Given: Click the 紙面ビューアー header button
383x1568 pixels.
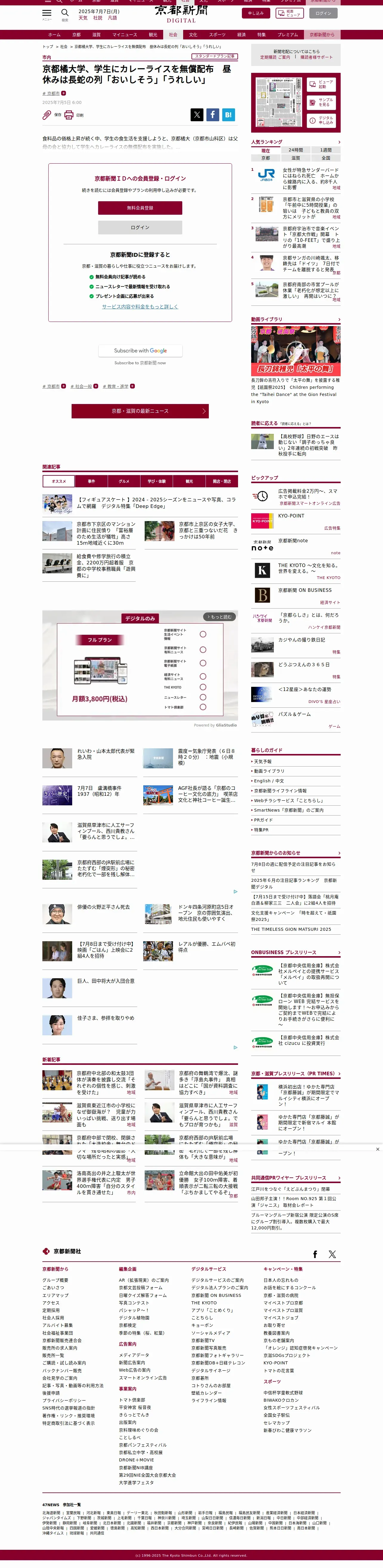Looking at the screenshot, I should (290, 13).
